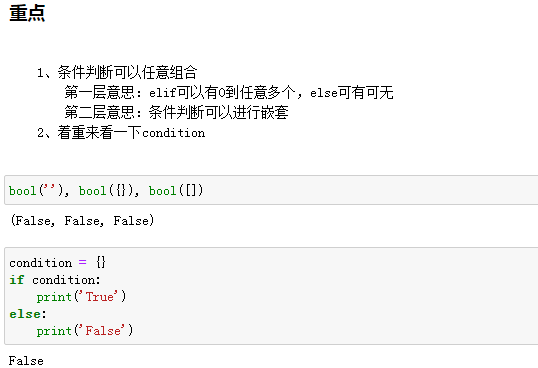Select the (False, False, False) output text
Viewport: 538px width, 368px height.
82,221
